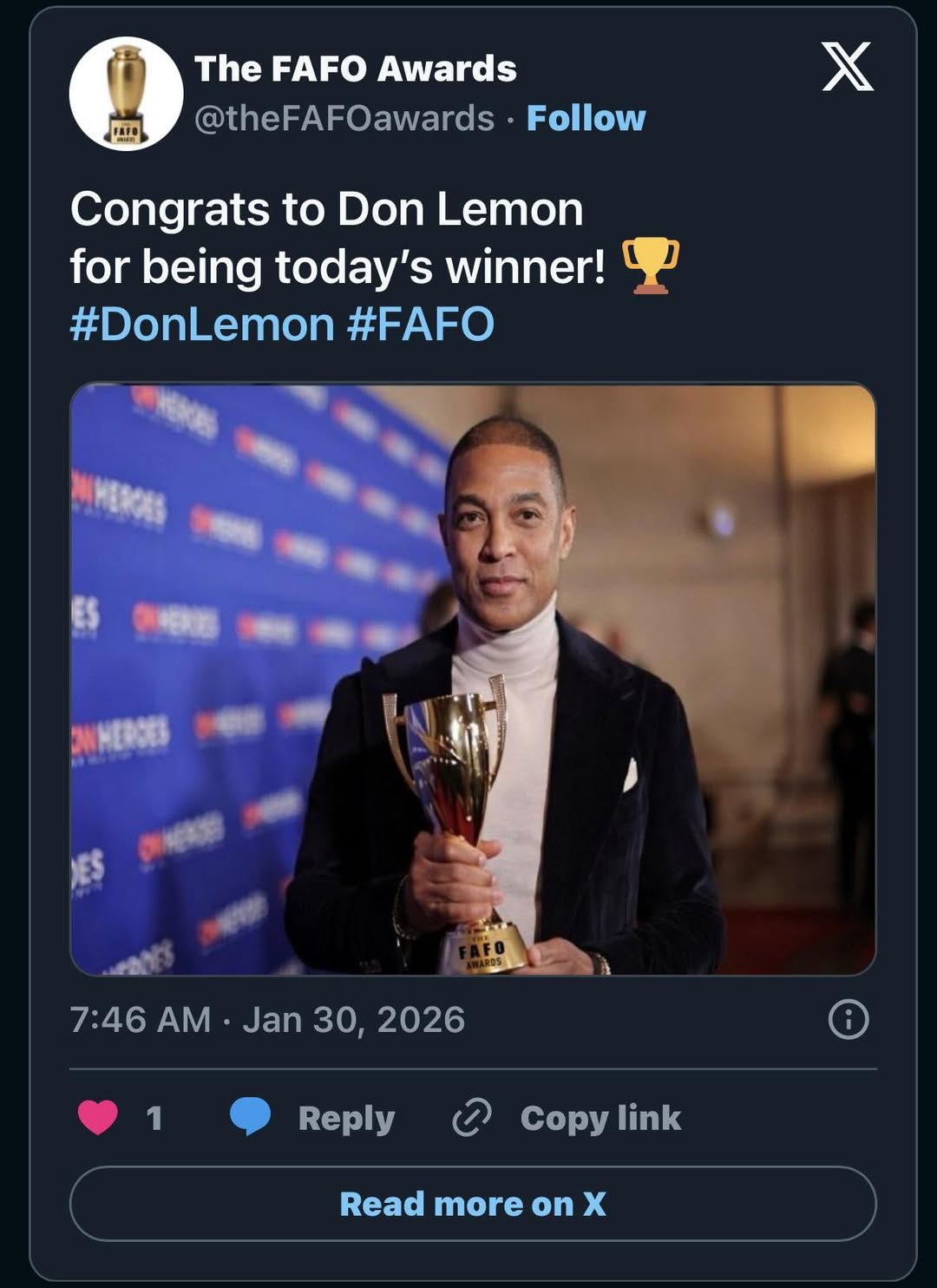Screen dimensions: 937x1288
Task: Click the like count number 1
Action: pos(154,1118)
